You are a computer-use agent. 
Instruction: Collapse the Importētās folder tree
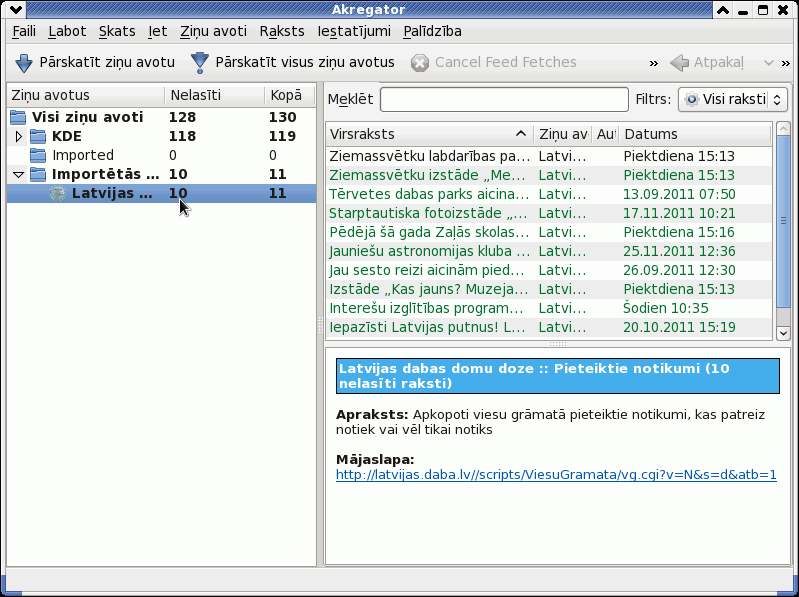18,174
